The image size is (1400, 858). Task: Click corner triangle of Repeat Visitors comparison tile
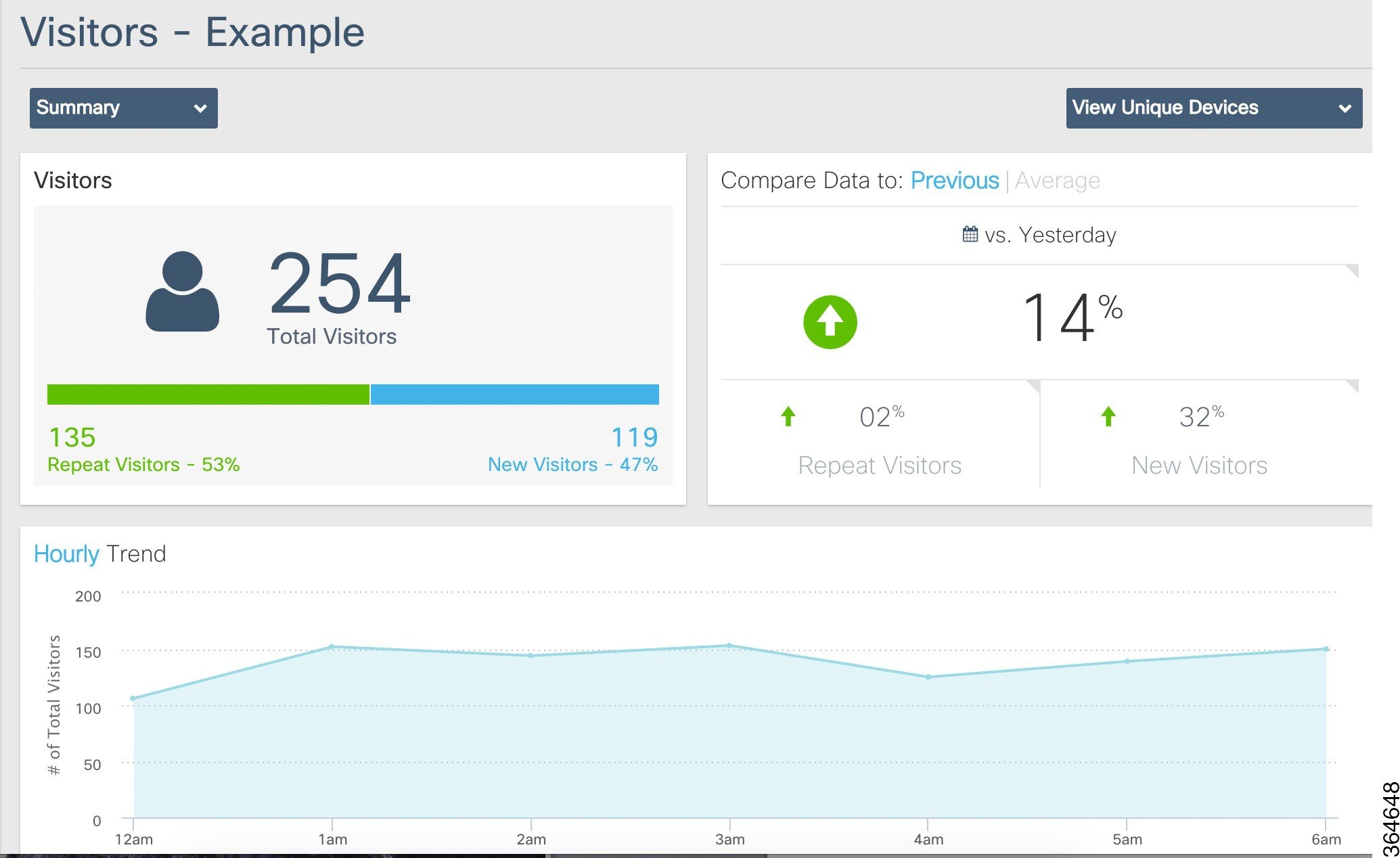tap(1034, 385)
